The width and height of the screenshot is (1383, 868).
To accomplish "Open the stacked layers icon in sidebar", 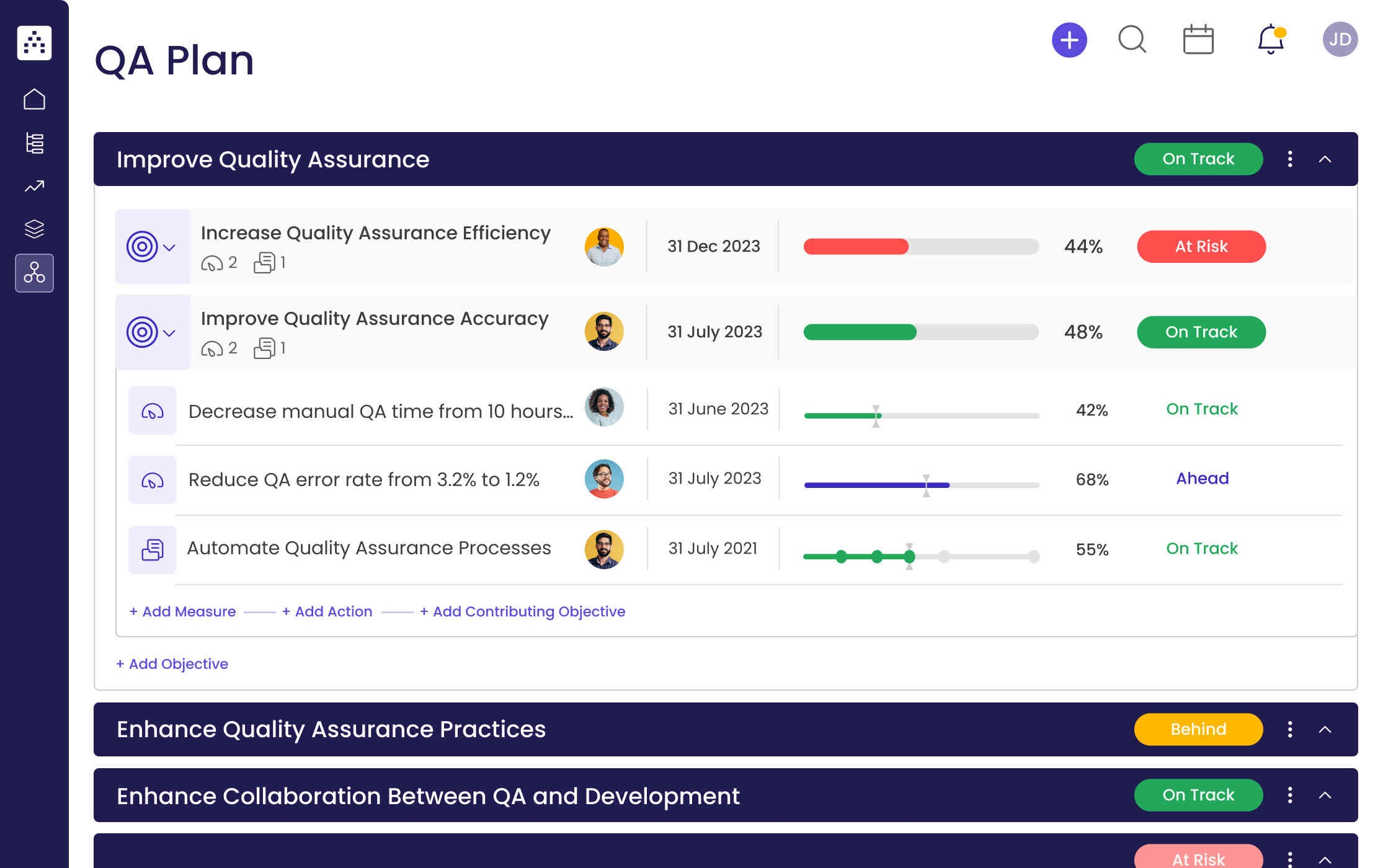I will pos(34,229).
